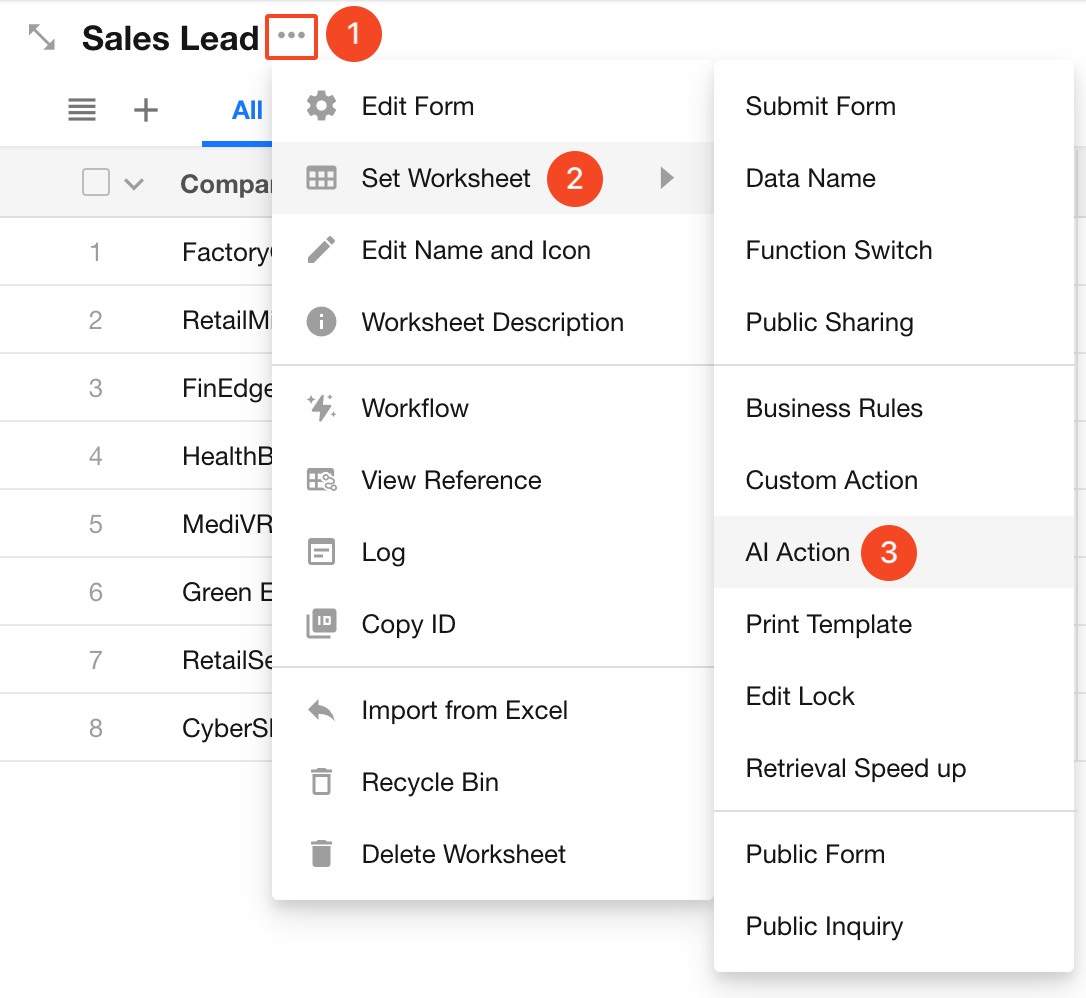Open the dropdown chevron next to checkbox

133,184
